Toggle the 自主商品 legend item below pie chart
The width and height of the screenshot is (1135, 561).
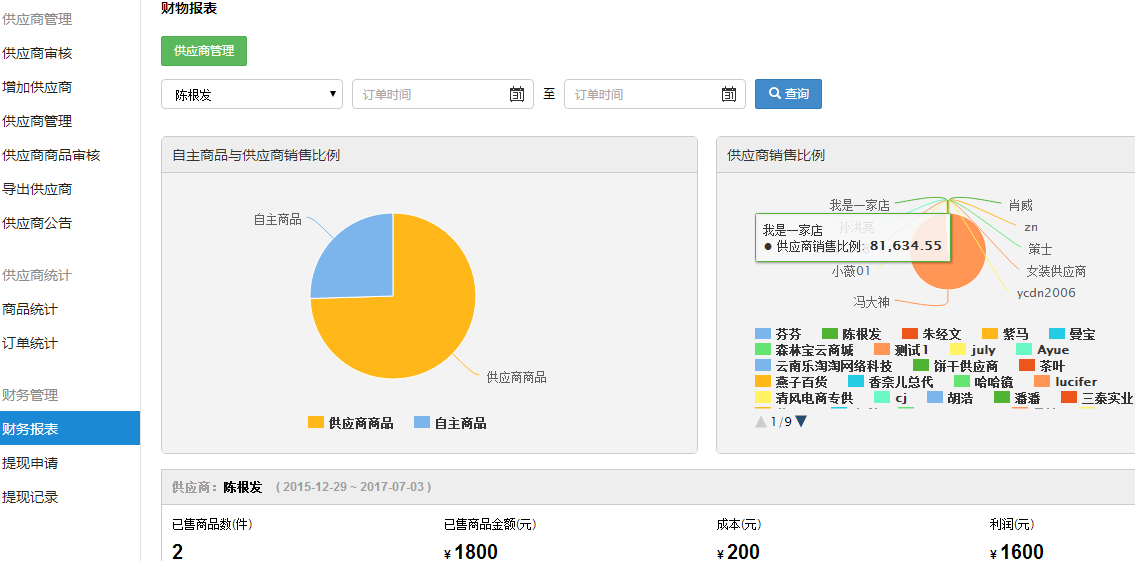pyautogui.click(x=450, y=423)
